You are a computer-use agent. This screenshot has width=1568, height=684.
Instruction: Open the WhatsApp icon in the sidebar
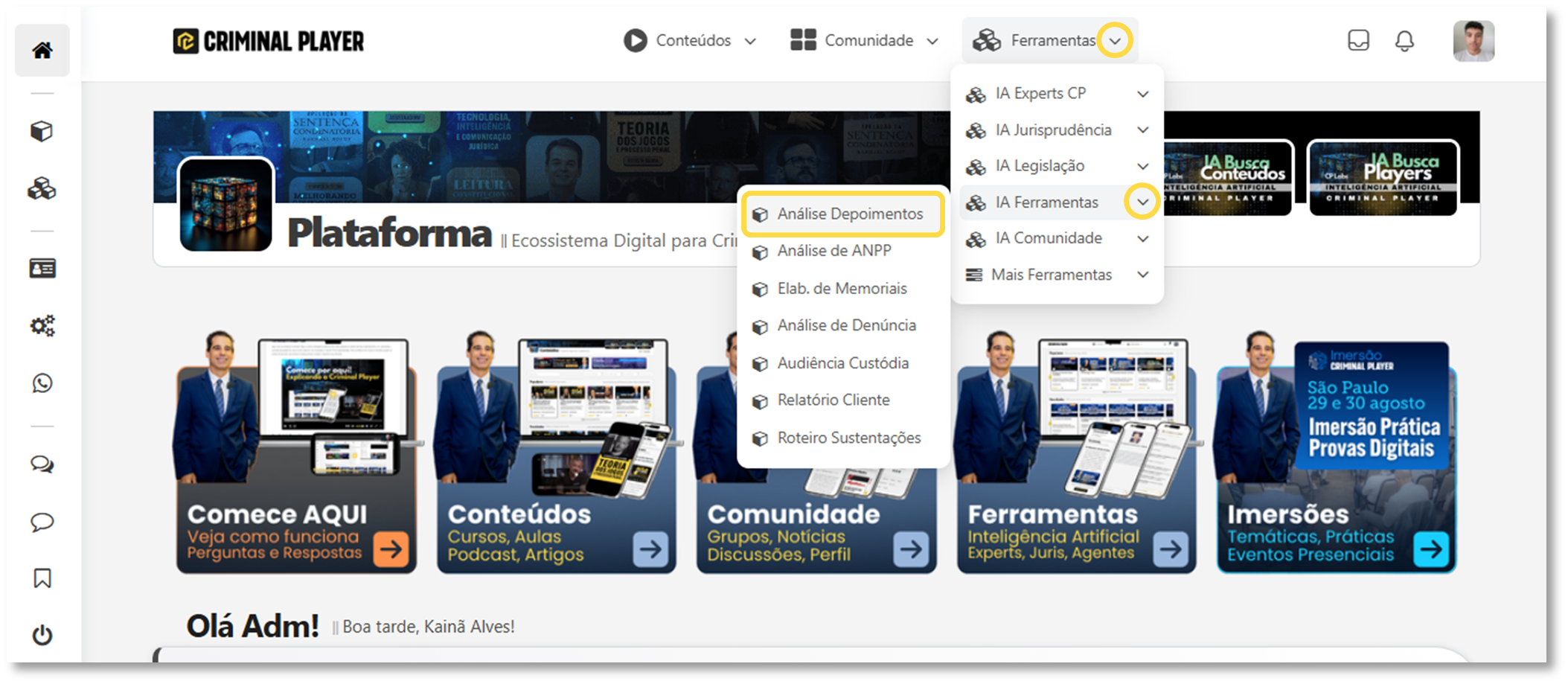coord(42,383)
